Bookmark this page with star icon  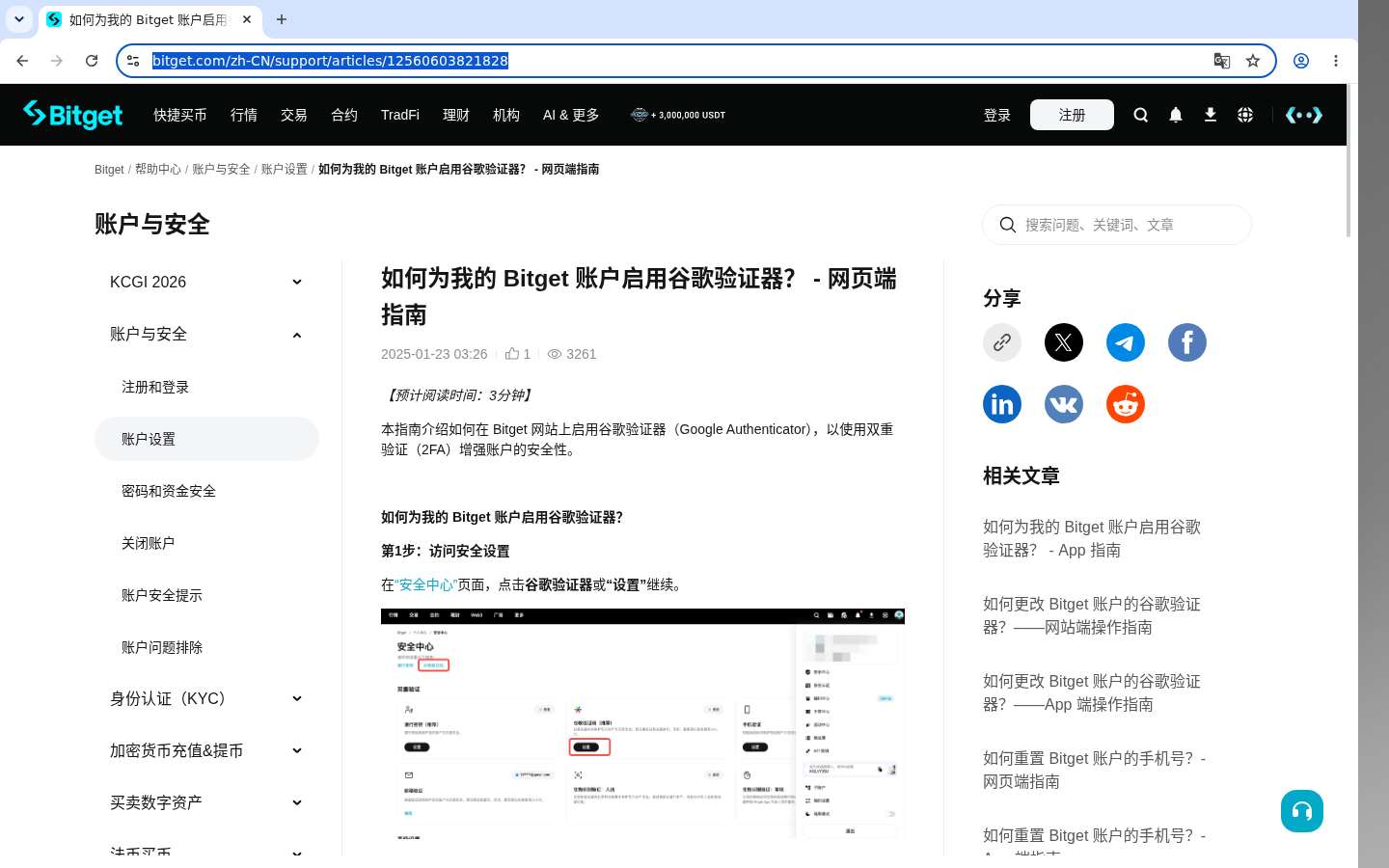click(1253, 61)
